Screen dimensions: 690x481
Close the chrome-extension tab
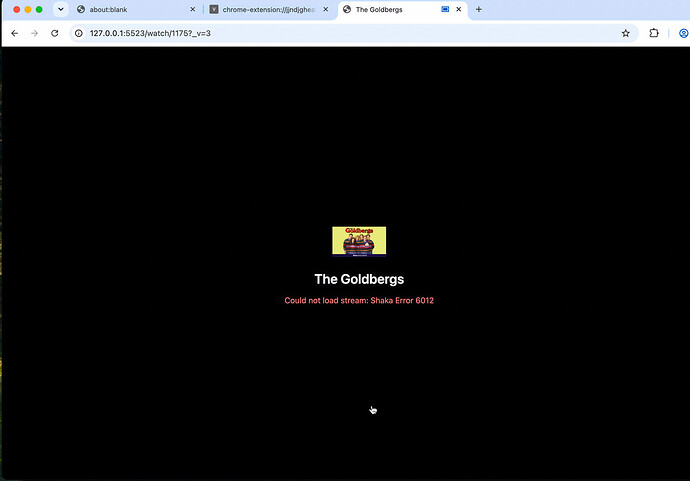326,9
